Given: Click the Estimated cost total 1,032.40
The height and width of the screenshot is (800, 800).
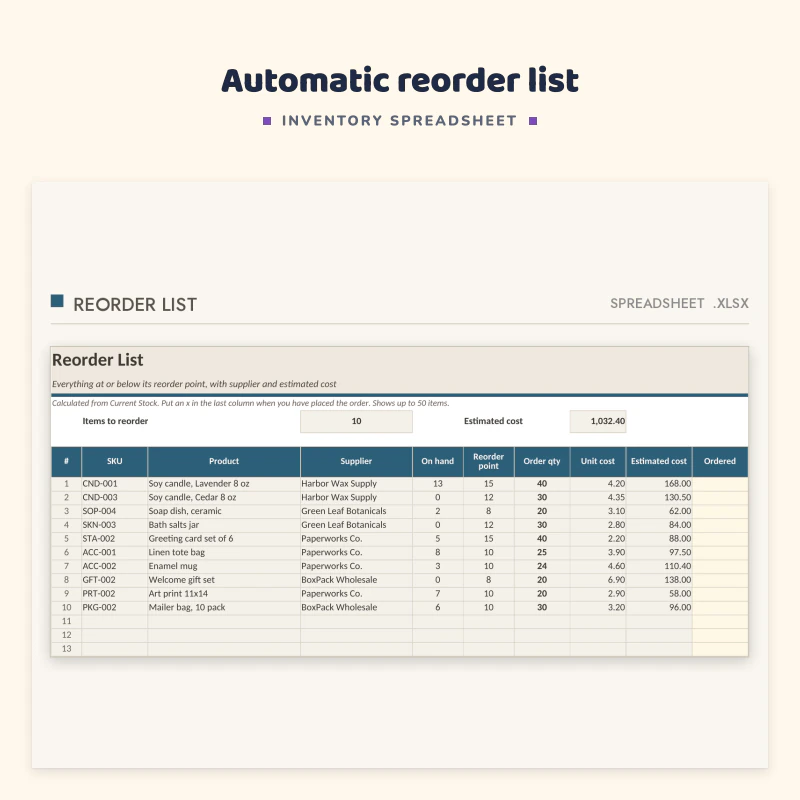Looking at the screenshot, I should tap(597, 421).
